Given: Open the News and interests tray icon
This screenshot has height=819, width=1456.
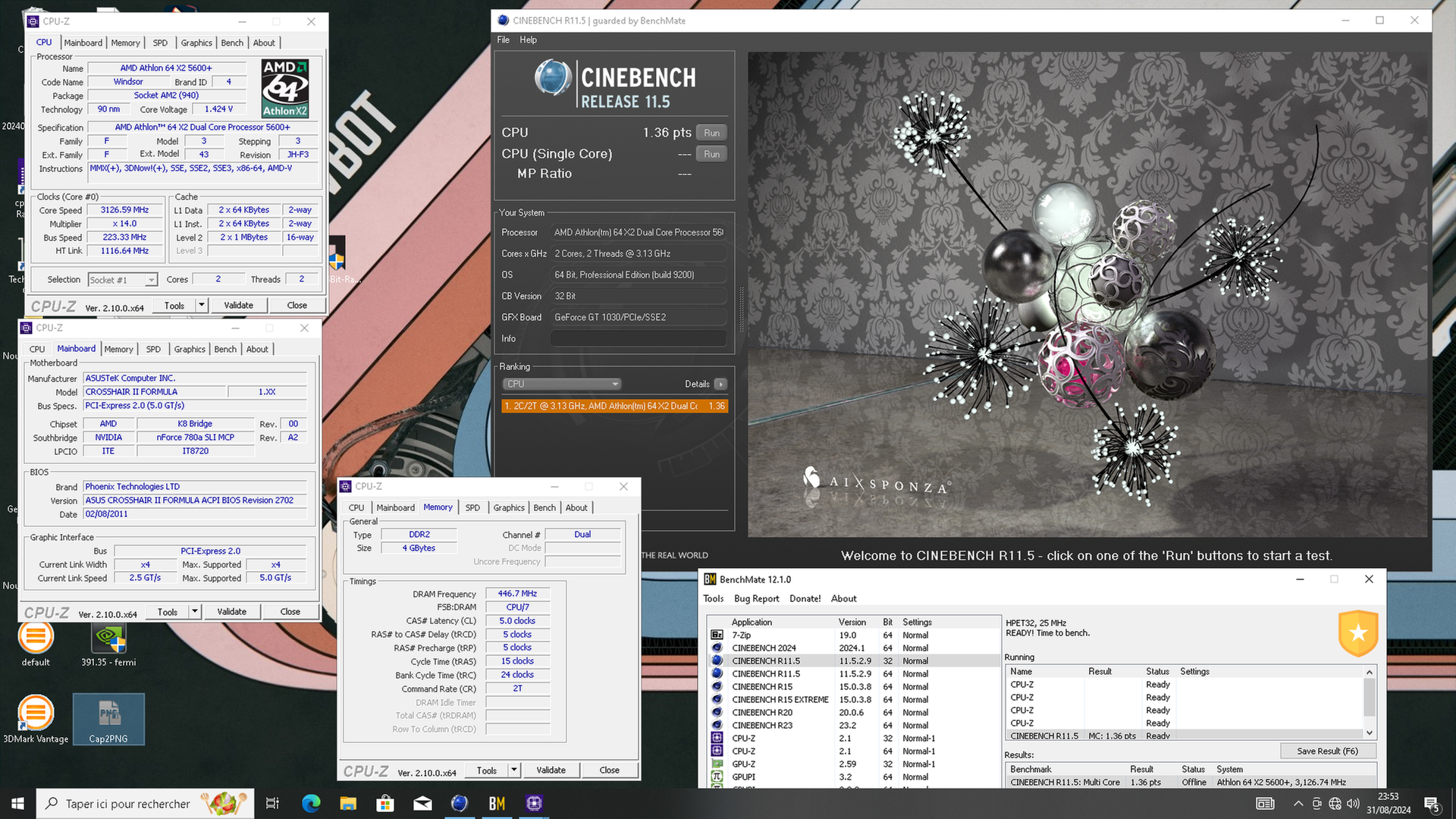Looking at the screenshot, I should pos(1265,803).
